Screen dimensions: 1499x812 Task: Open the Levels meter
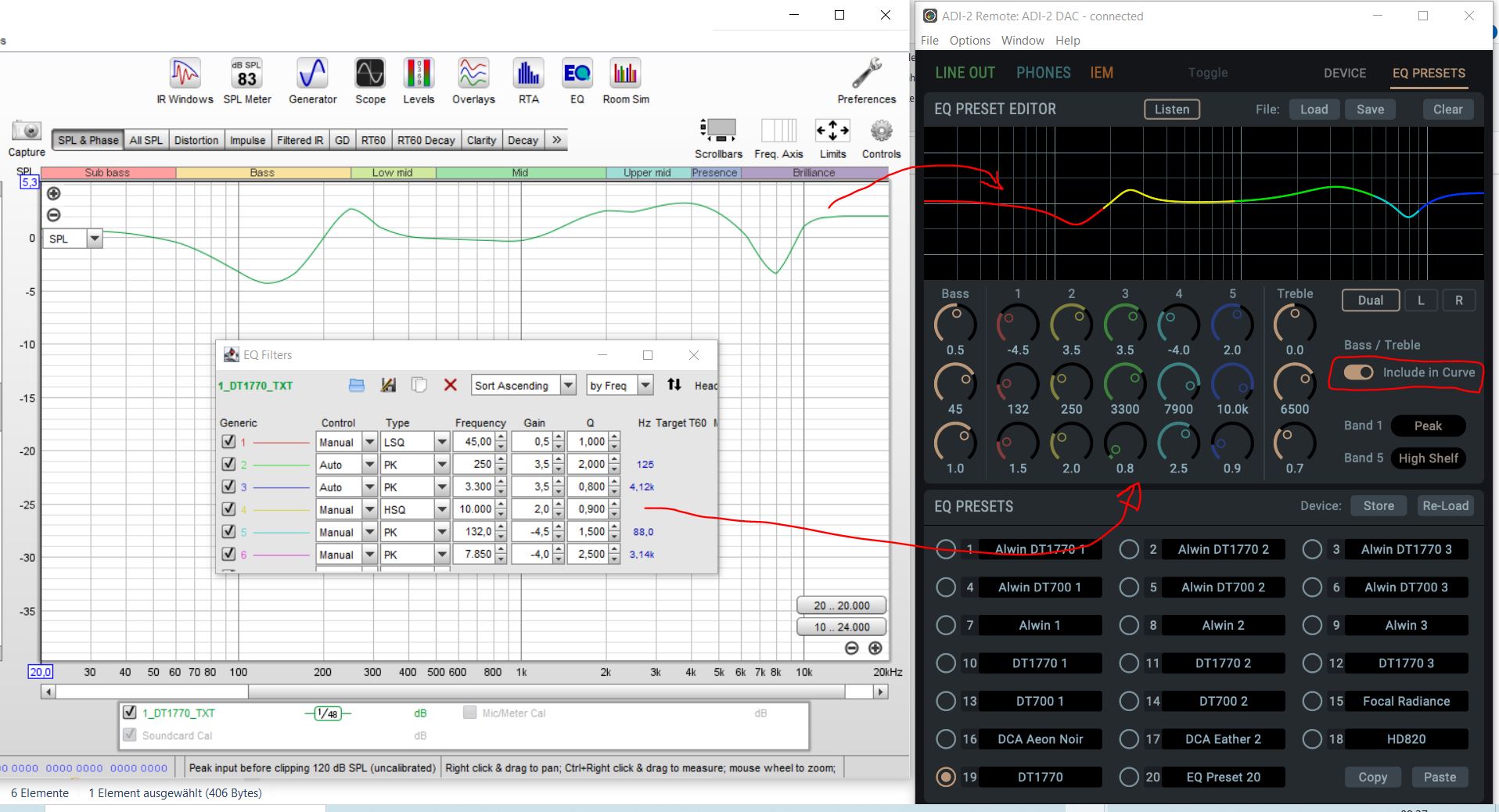click(x=419, y=81)
